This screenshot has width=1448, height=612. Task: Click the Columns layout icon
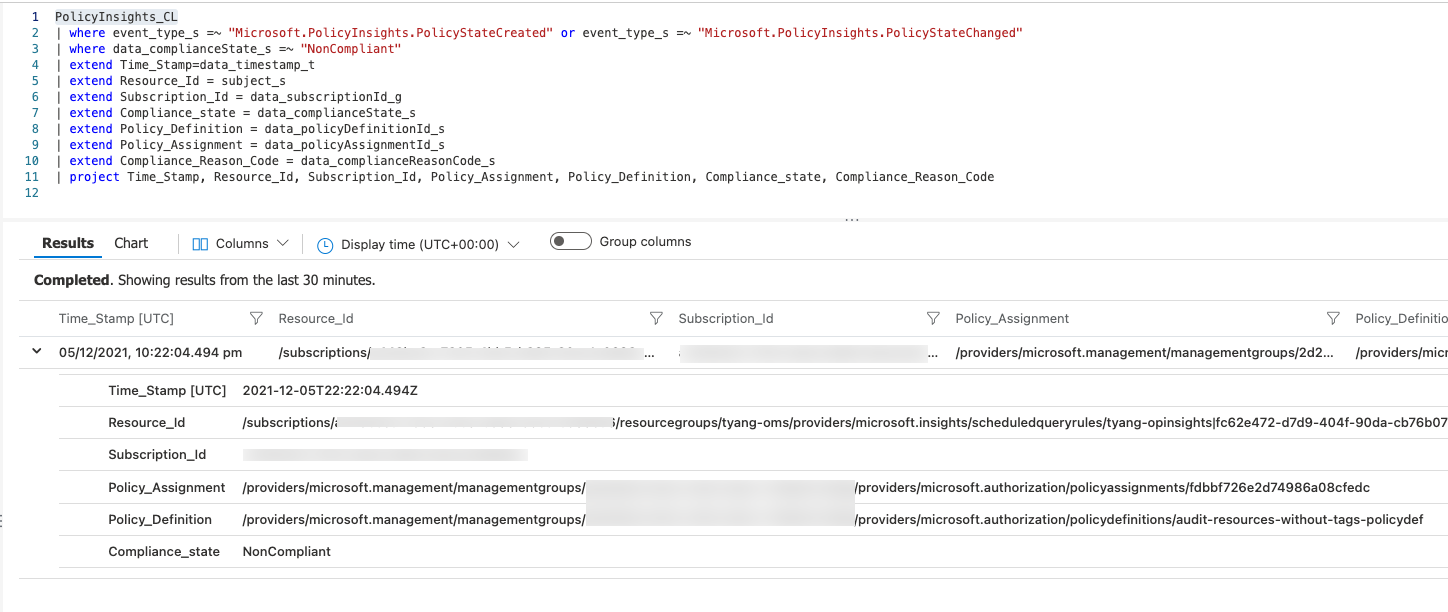click(x=200, y=244)
